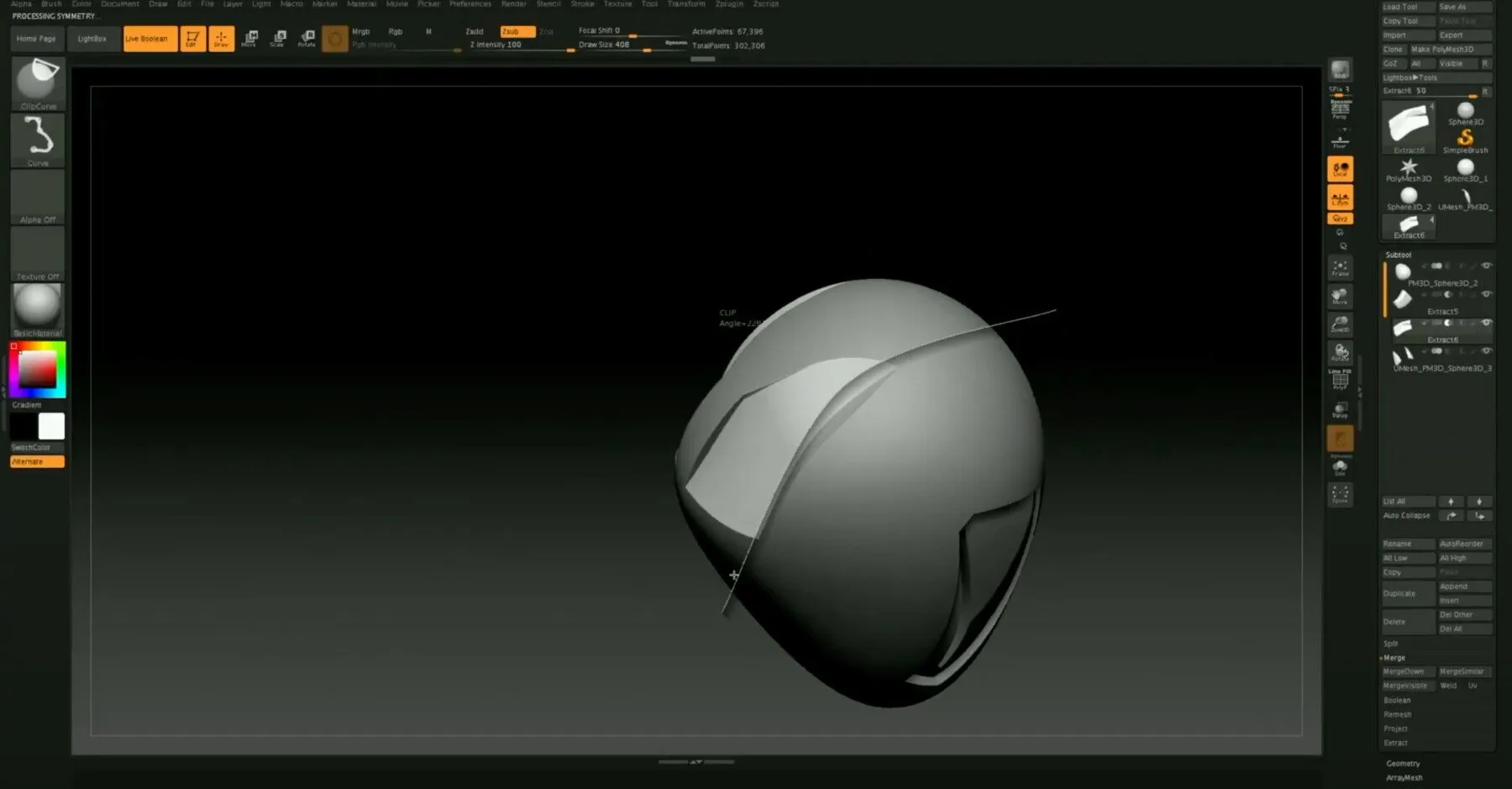Image resolution: width=1512 pixels, height=789 pixels.
Task: Click the Move canvas icon in right shelf
Action: click(x=1340, y=297)
